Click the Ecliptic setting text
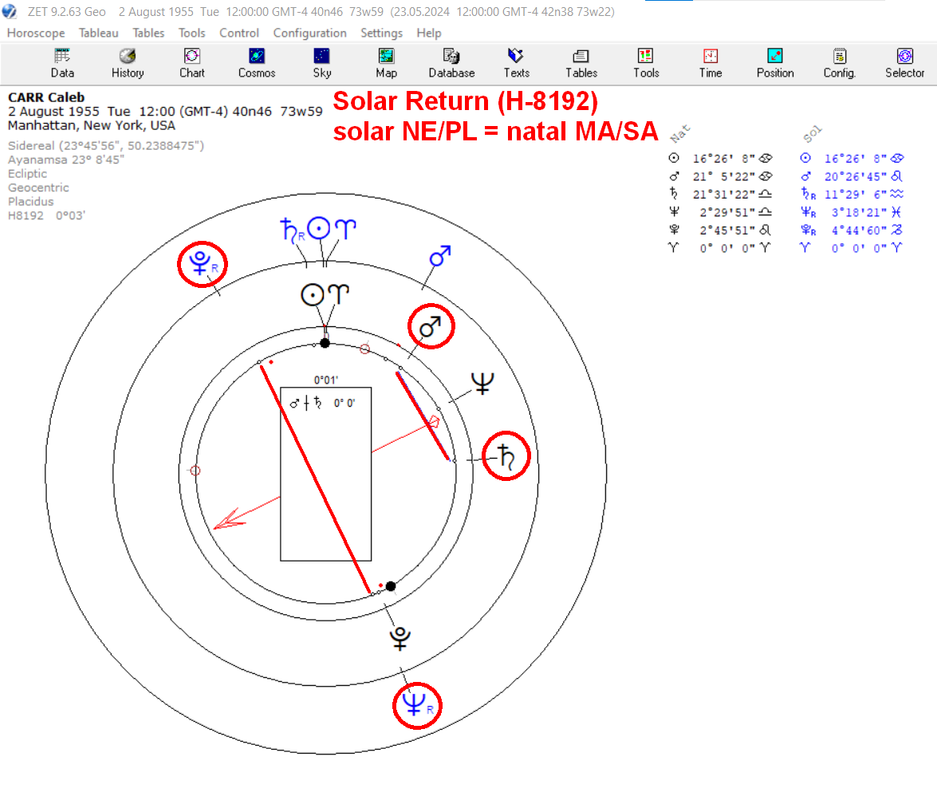Viewport: 937px width, 800px height. (x=27, y=174)
